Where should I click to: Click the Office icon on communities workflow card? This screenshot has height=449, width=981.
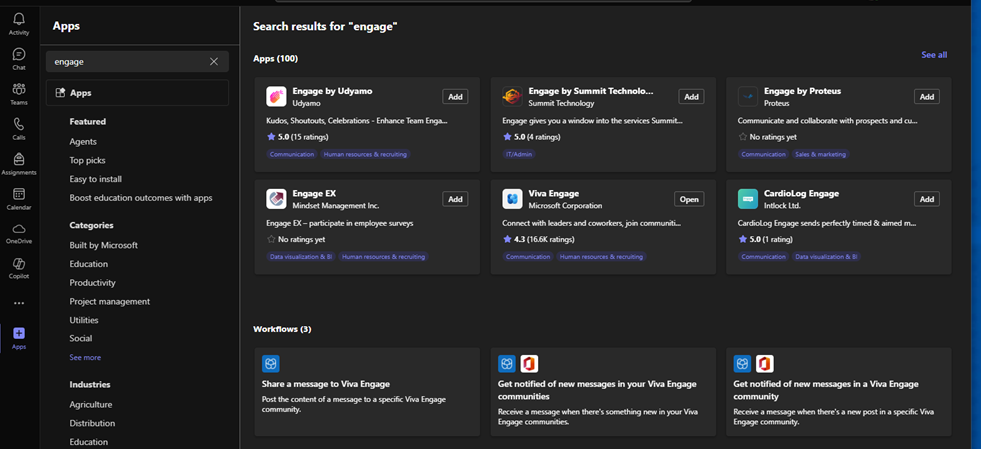tap(529, 364)
